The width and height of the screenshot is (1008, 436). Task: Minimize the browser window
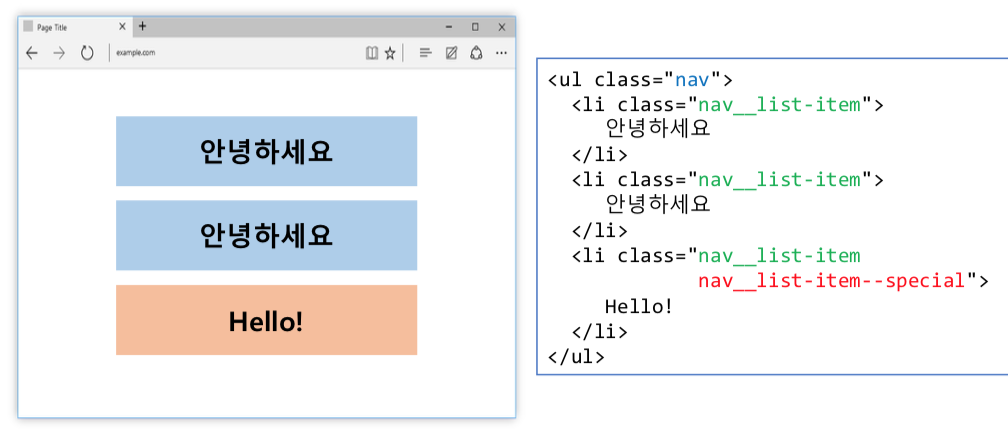(449, 27)
